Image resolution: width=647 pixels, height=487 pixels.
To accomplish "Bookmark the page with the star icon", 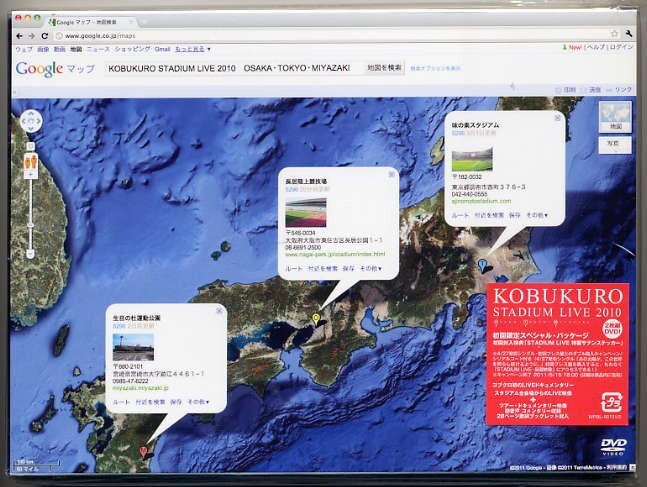I will pos(614,33).
